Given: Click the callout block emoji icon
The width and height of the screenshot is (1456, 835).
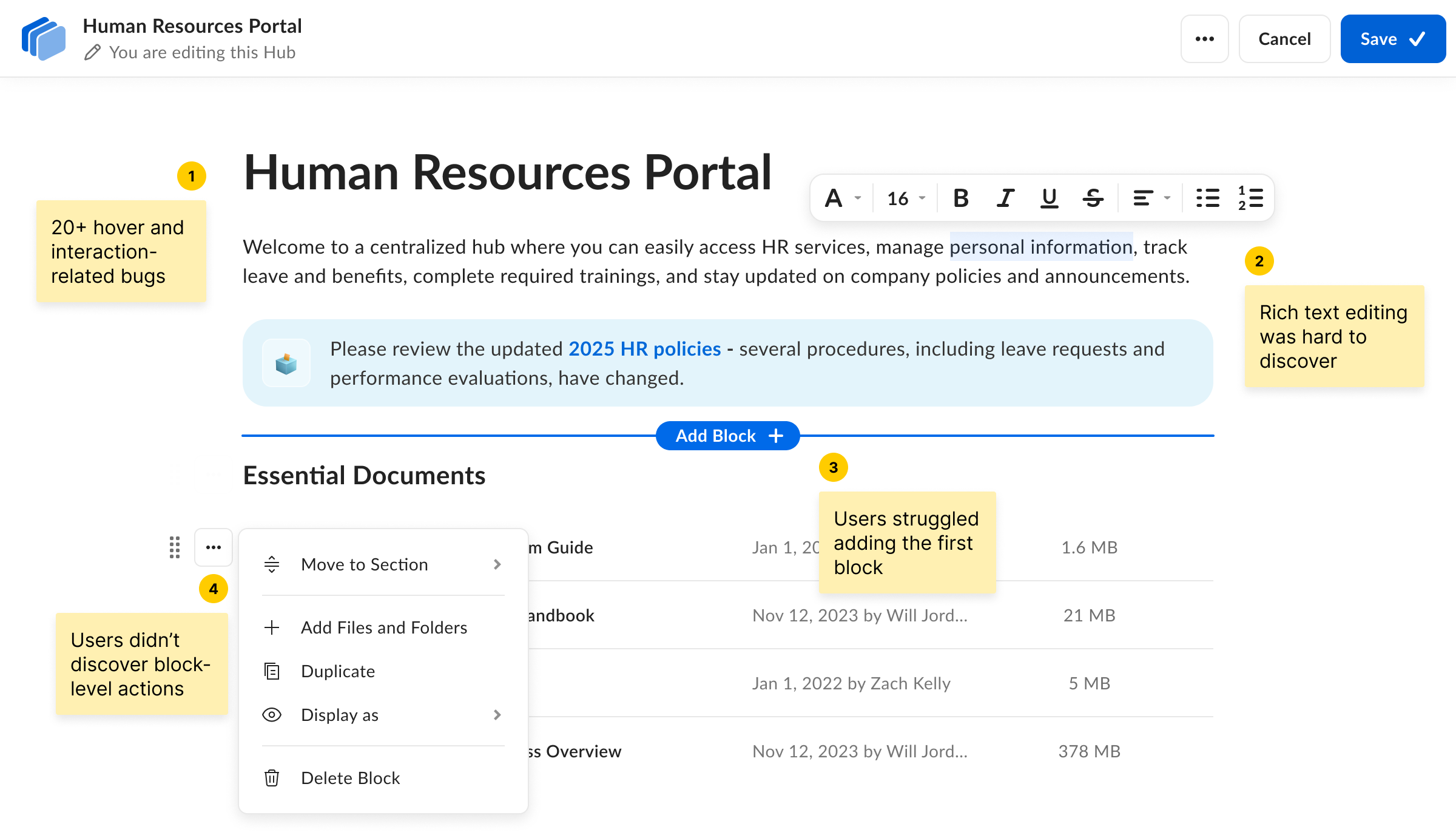Looking at the screenshot, I should click(x=286, y=363).
